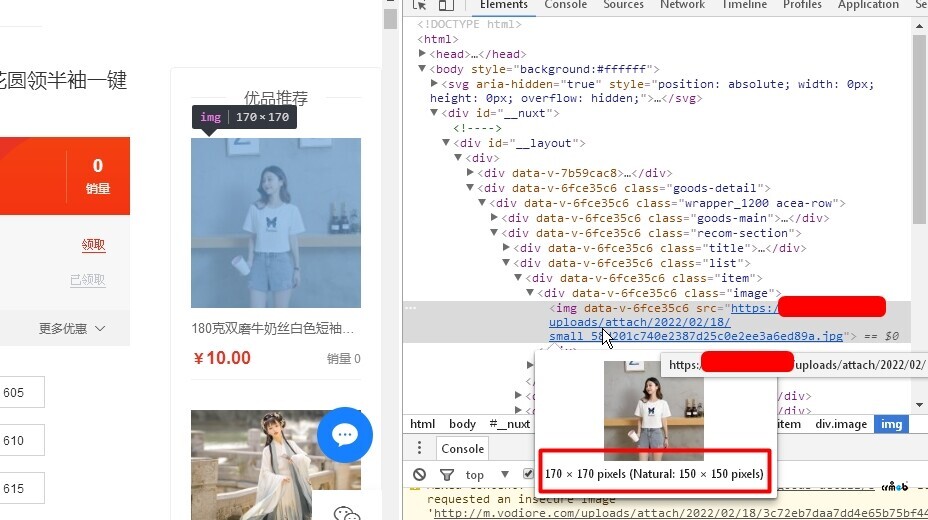Collapse the goods-detail div node

tap(470, 188)
